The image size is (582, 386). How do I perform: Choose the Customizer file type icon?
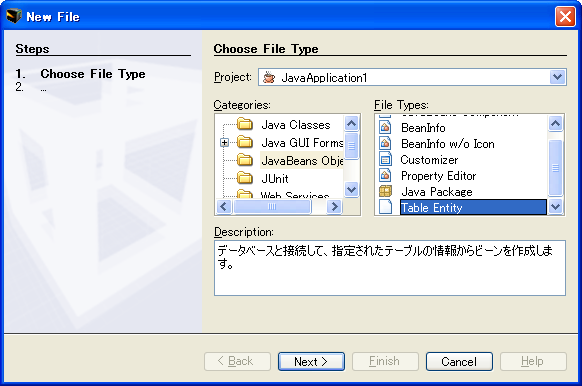[385, 160]
